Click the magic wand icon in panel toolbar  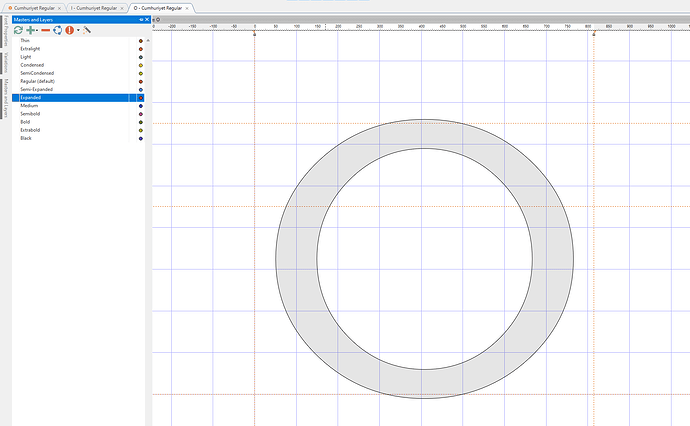click(x=88, y=30)
